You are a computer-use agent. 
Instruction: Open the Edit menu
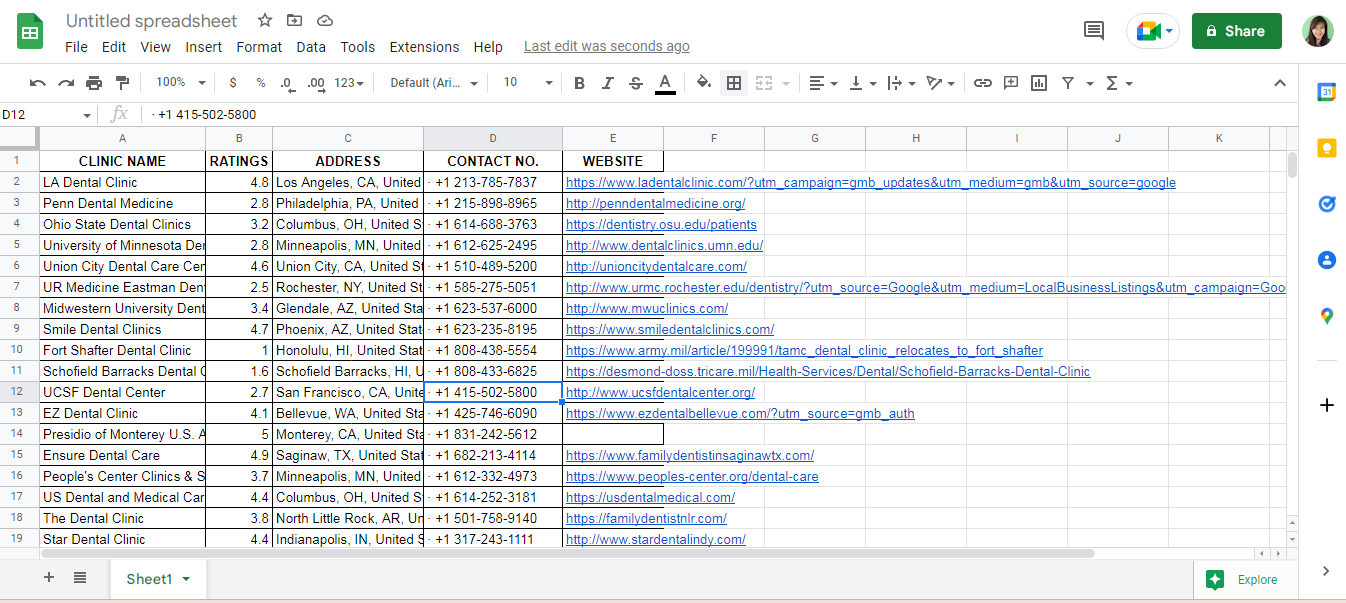coord(114,47)
